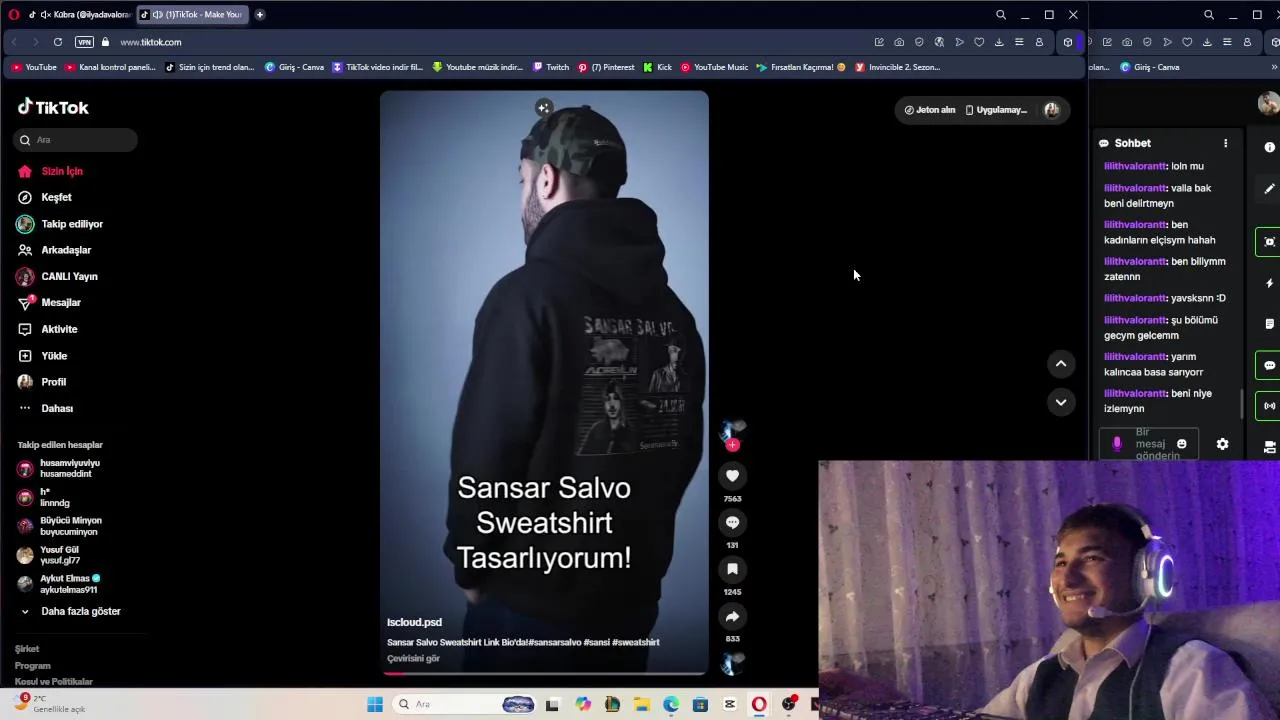Click the #sansarsalvo hashtag

pos(556,642)
